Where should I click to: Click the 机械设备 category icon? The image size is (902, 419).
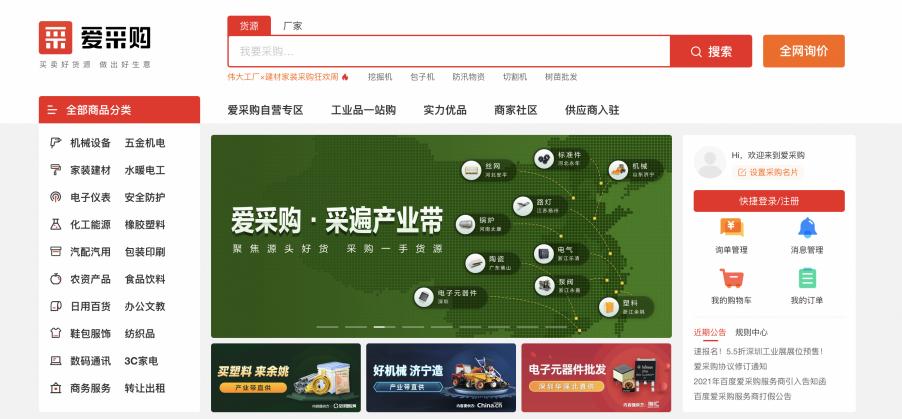[x=56, y=143]
